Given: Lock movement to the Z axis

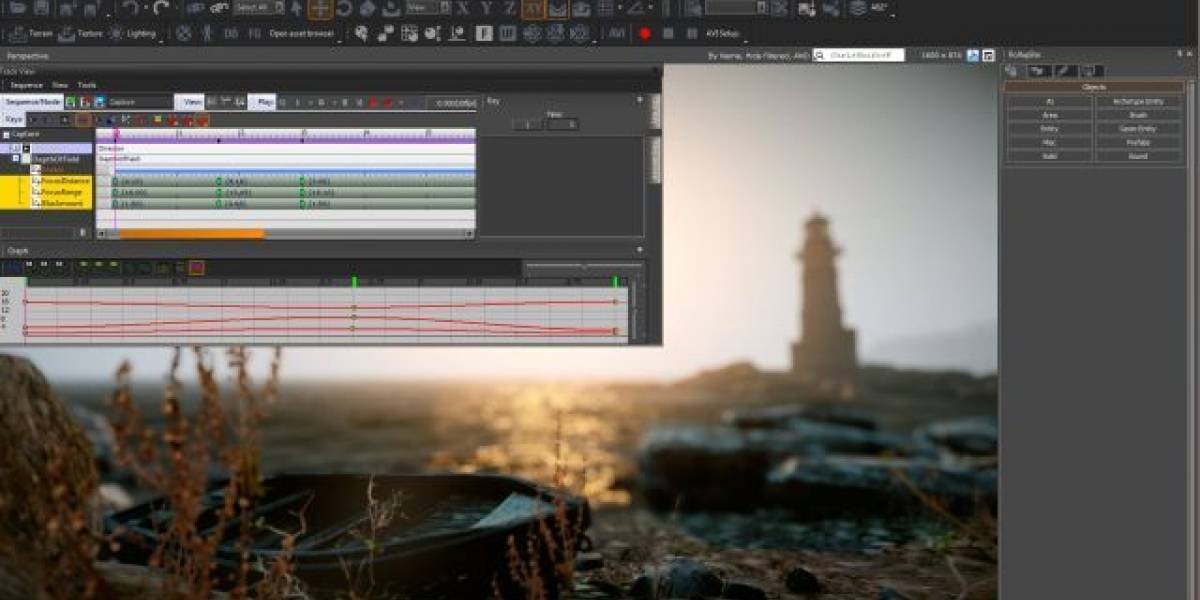Looking at the screenshot, I should pyautogui.click(x=509, y=8).
